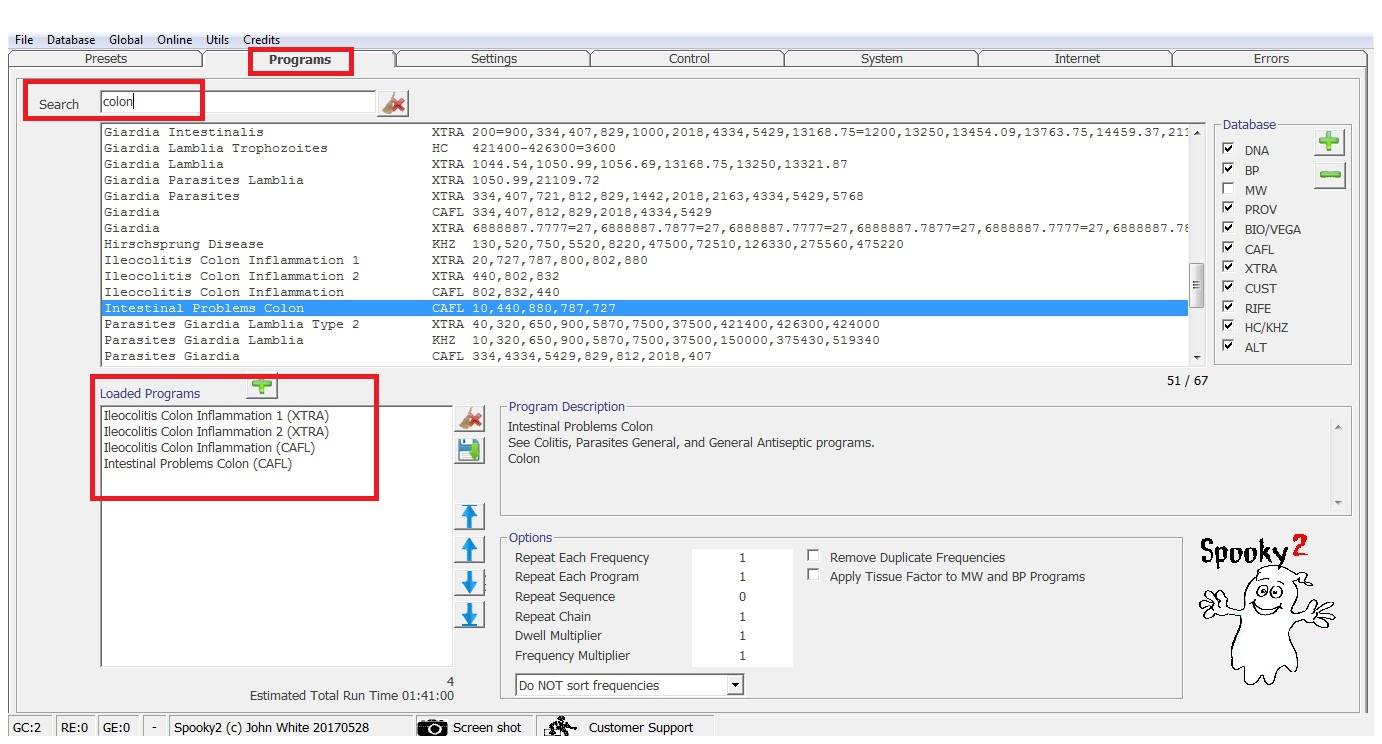1382x744 pixels.
Task: Open the File menu
Action: [24, 40]
